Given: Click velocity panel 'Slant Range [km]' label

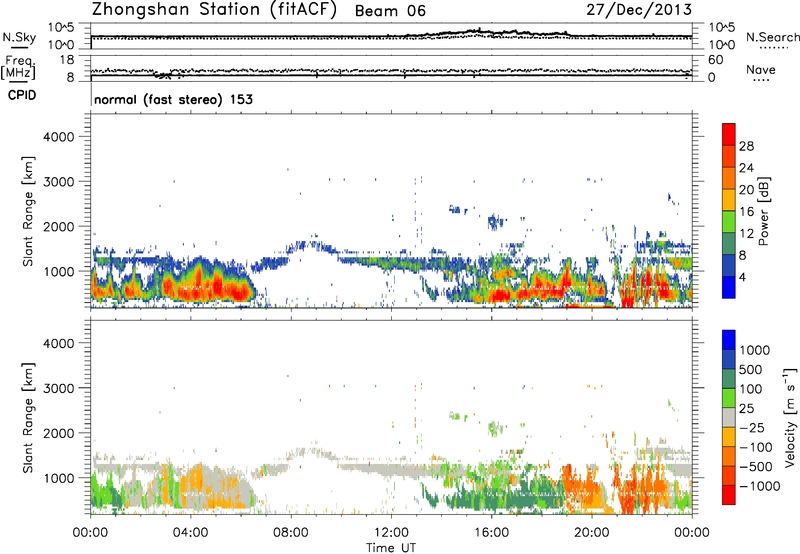Looking at the screenshot, I should point(28,417).
